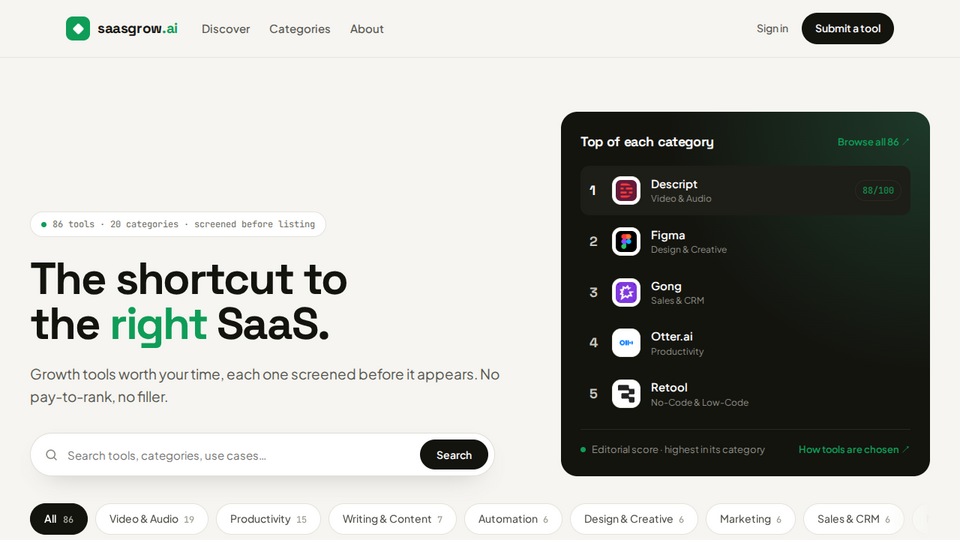
Task: Open the Categories nav item
Action: pyautogui.click(x=299, y=29)
